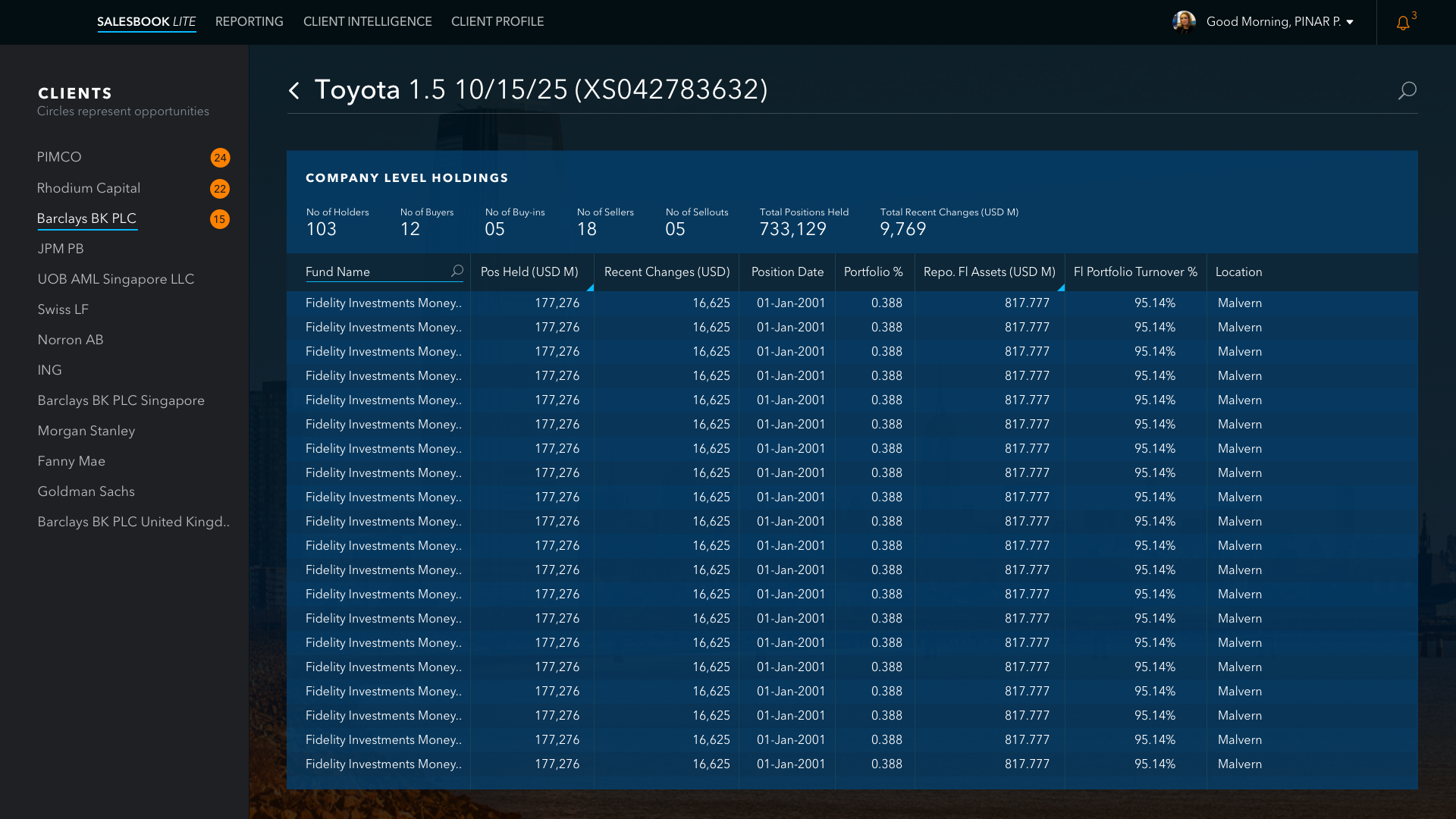Click the Toyota 1.5 10/15/25 bond title

tap(541, 89)
